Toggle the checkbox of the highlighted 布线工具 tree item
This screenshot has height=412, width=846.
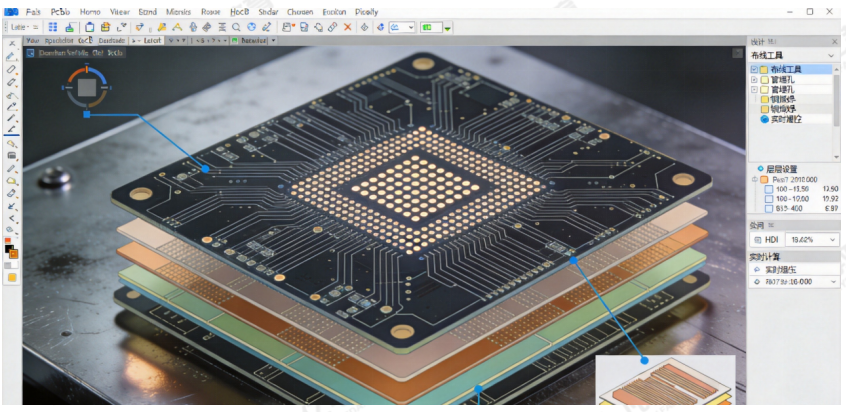coord(754,69)
